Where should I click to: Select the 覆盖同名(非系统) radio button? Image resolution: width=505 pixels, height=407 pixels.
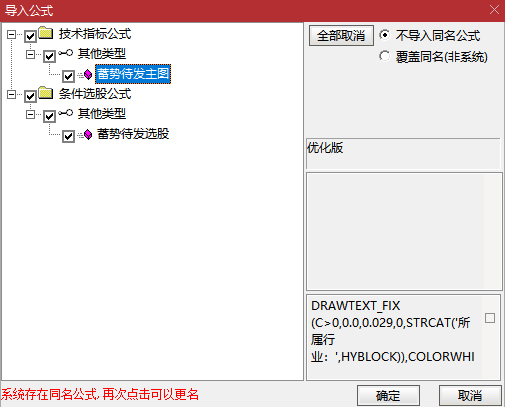[x=384, y=56]
